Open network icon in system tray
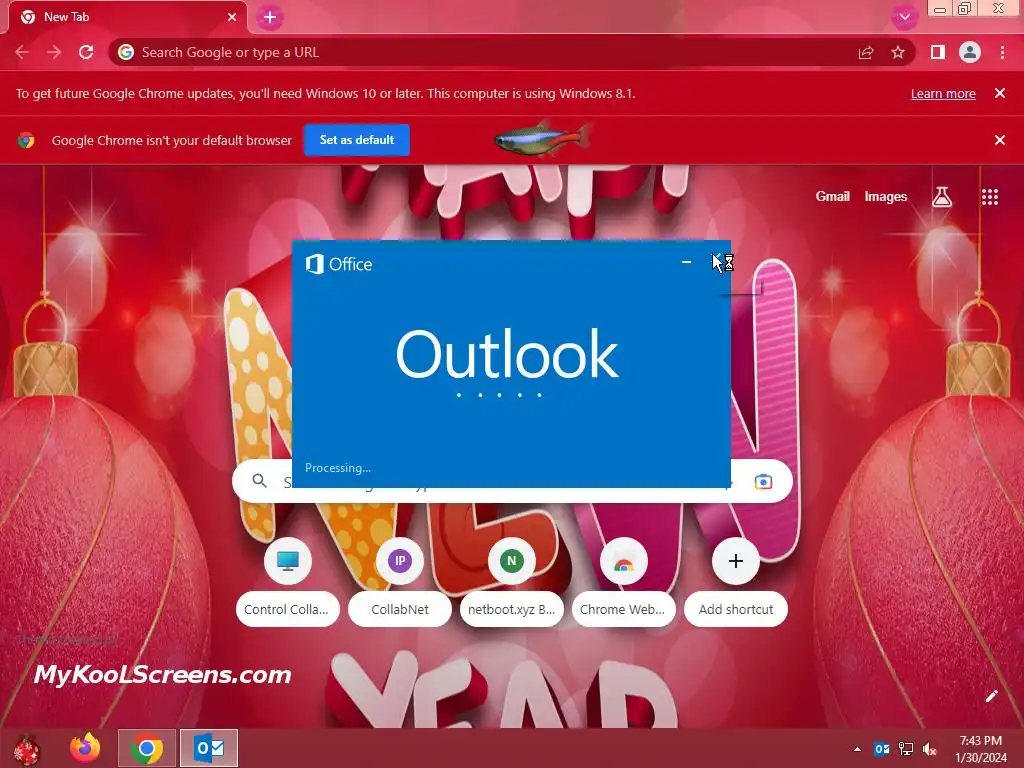The image size is (1024, 768). point(906,749)
